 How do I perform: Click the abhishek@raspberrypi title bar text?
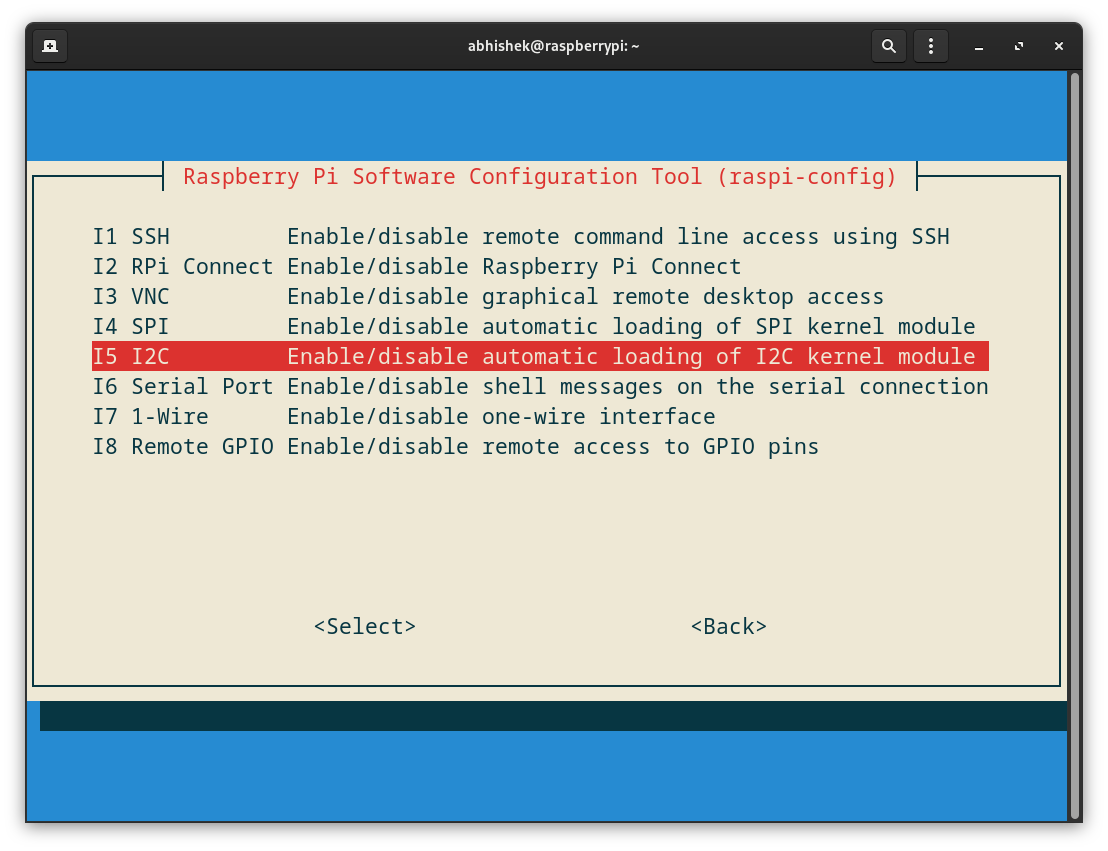click(553, 45)
